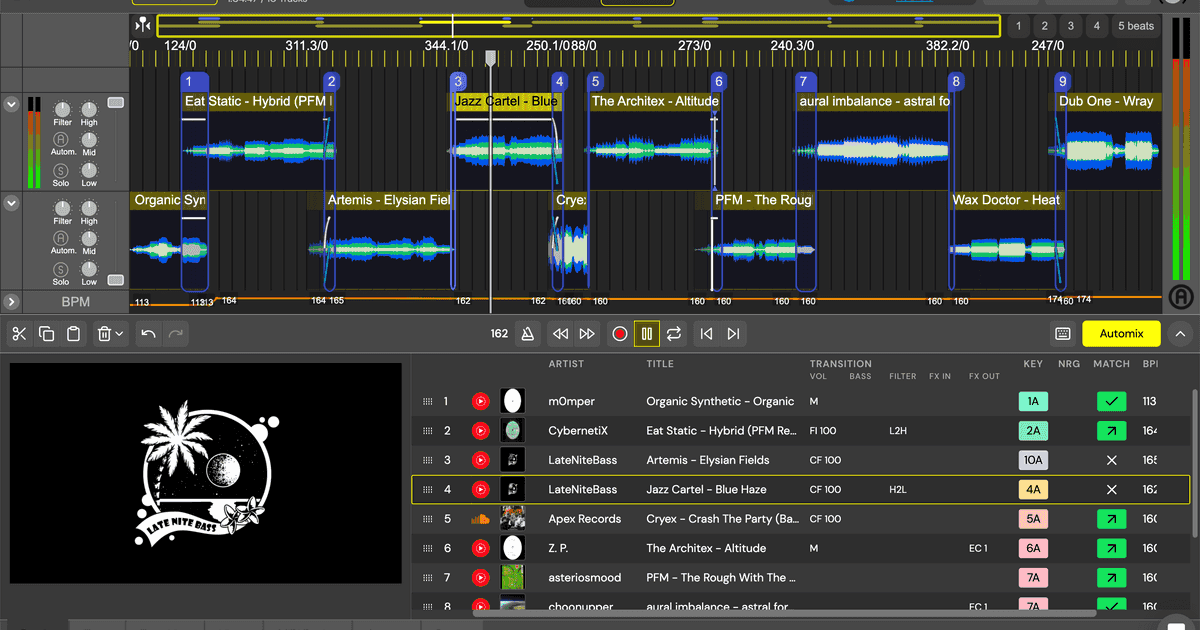1200x630 pixels.
Task: Toggle Autom. on the bottom track
Action: coord(62,238)
